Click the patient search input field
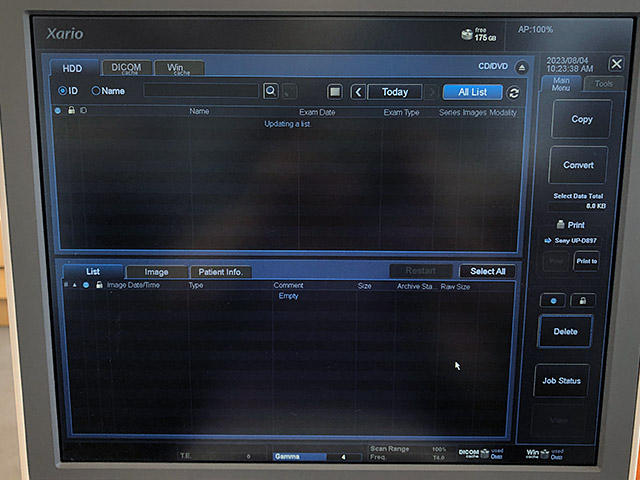The height and width of the screenshot is (480, 640). click(x=201, y=91)
